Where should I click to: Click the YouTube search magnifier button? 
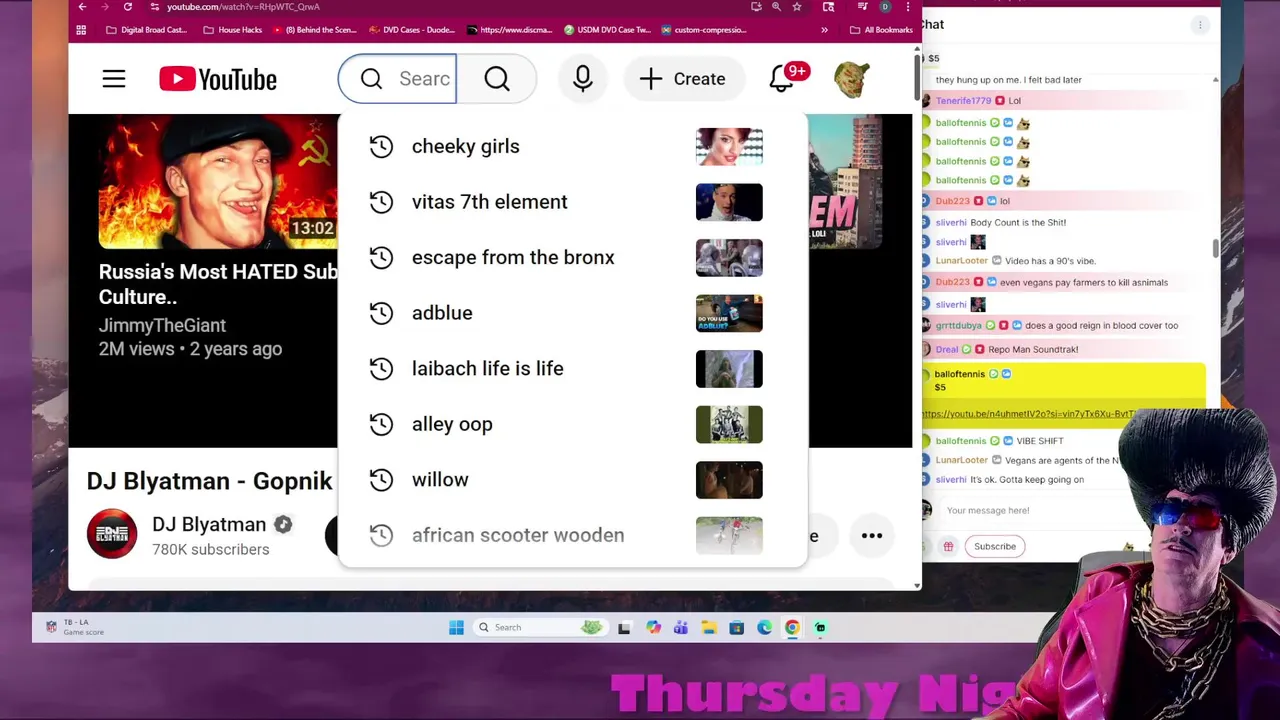coord(497,79)
